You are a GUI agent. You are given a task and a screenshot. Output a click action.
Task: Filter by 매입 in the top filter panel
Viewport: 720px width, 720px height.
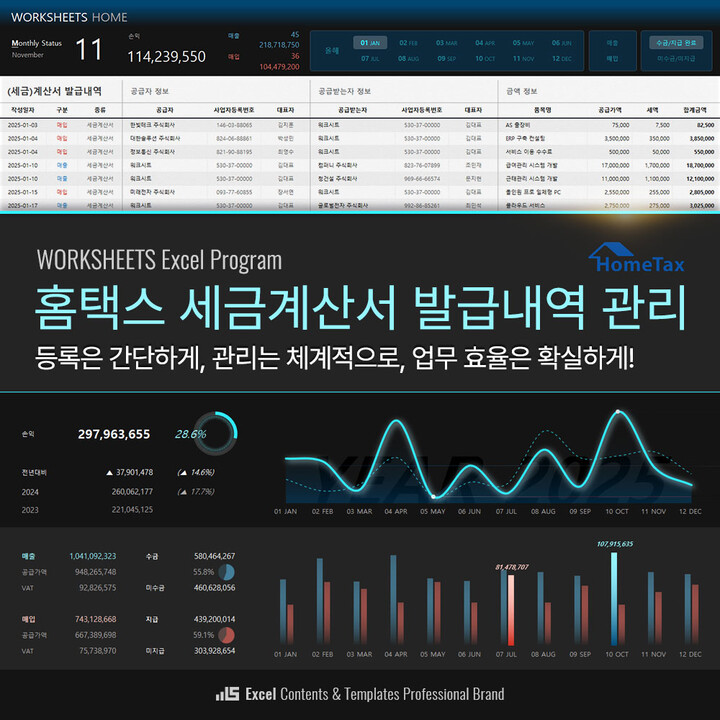(x=612, y=58)
